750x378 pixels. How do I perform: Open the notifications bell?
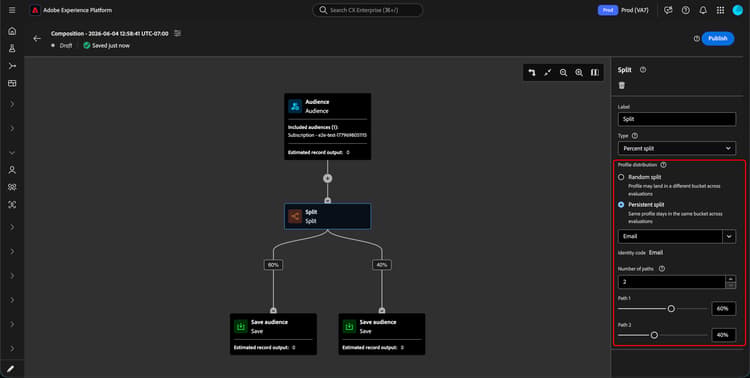tap(703, 10)
